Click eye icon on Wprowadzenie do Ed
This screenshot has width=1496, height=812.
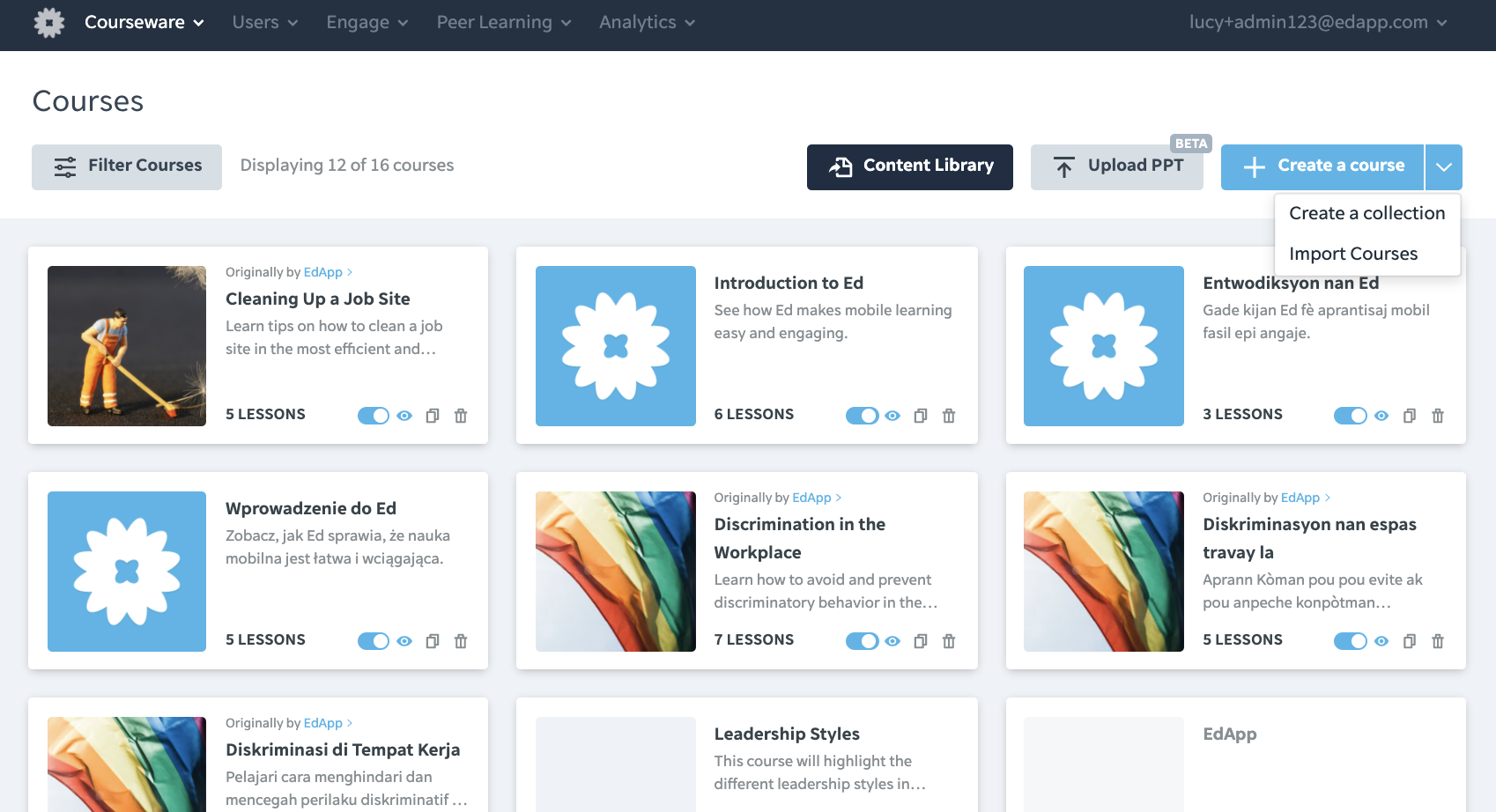coord(404,641)
